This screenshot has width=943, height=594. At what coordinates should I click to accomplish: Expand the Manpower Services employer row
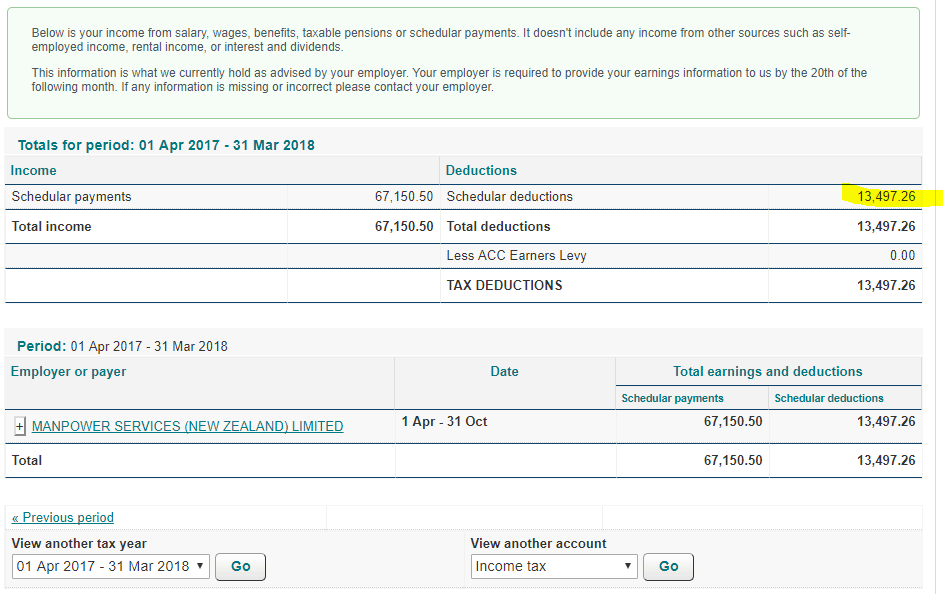tap(20, 426)
